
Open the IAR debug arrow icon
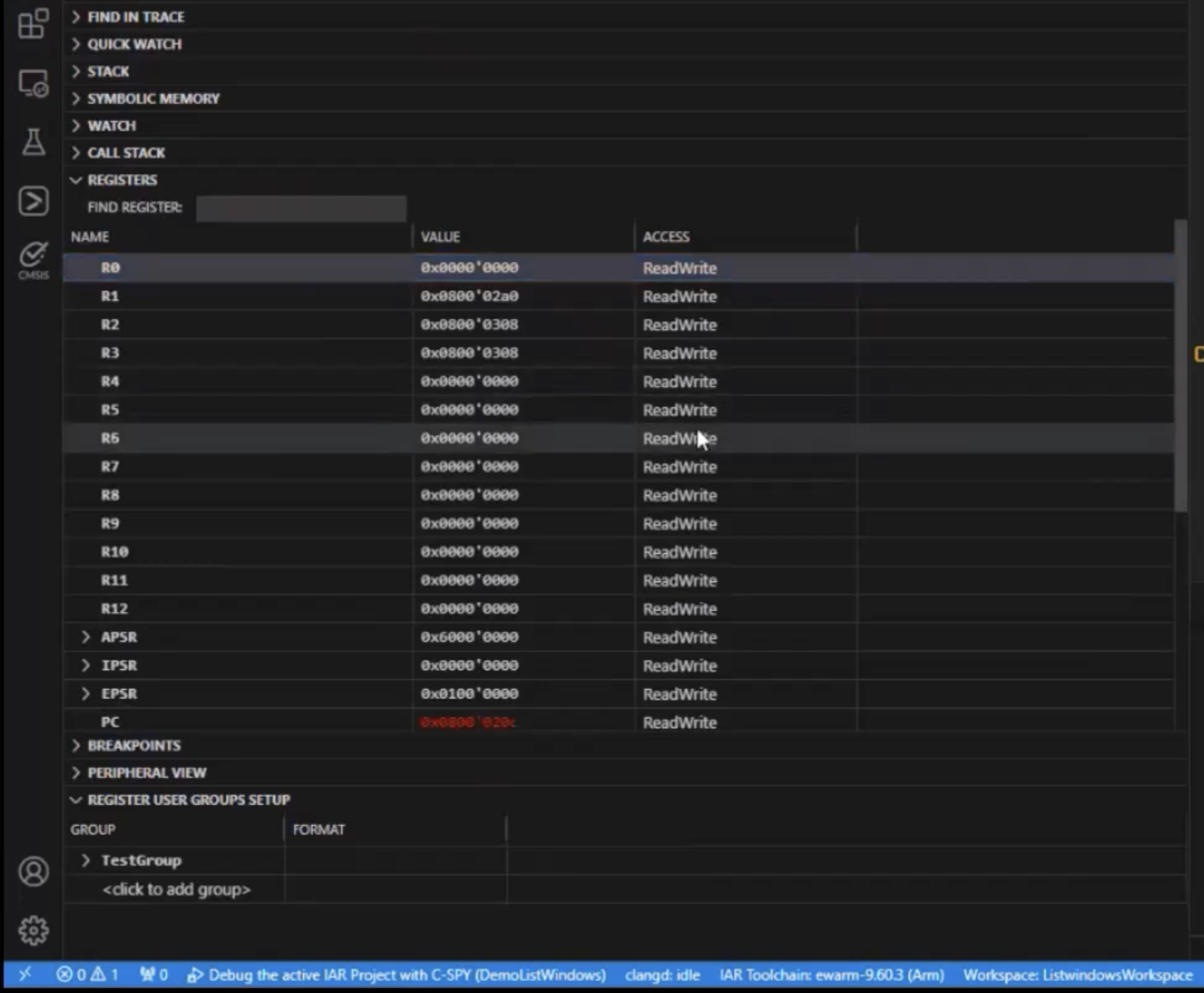[x=33, y=200]
